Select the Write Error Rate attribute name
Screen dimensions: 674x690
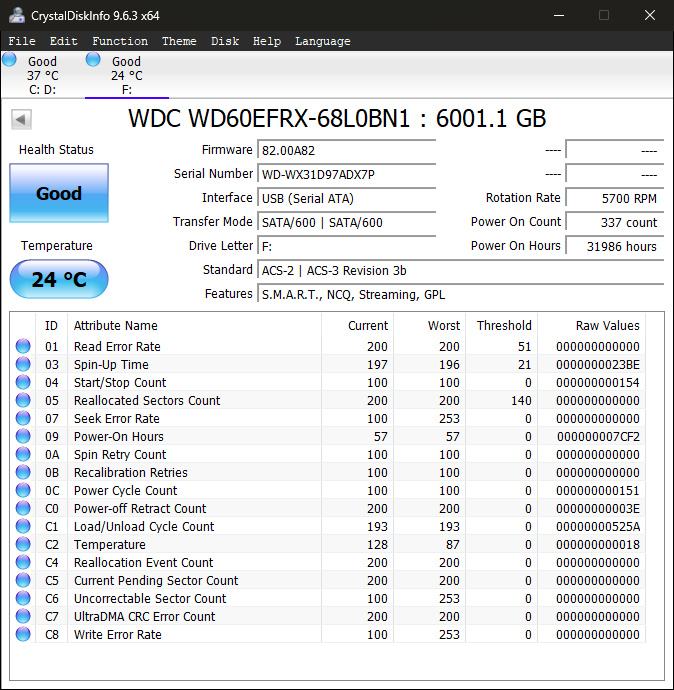117,635
